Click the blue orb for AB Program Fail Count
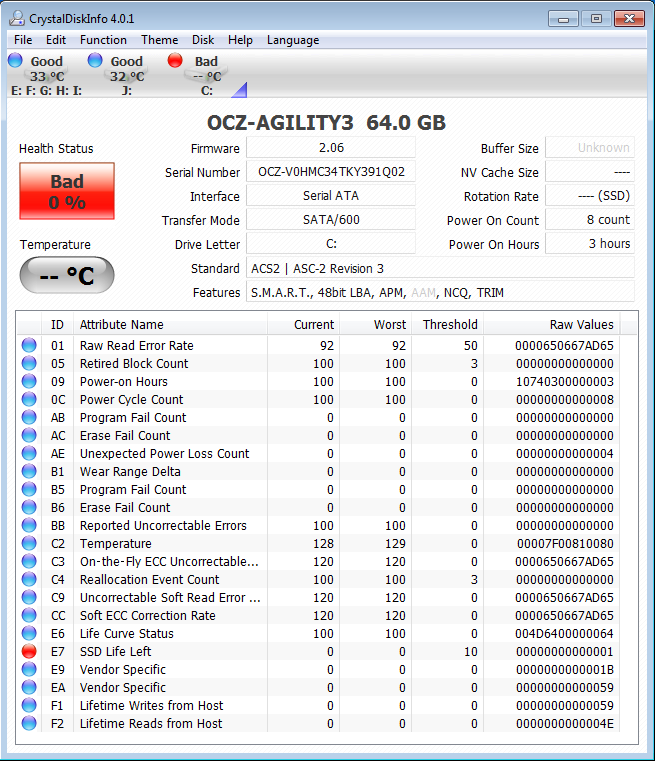Image resolution: width=655 pixels, height=761 pixels. point(29,417)
